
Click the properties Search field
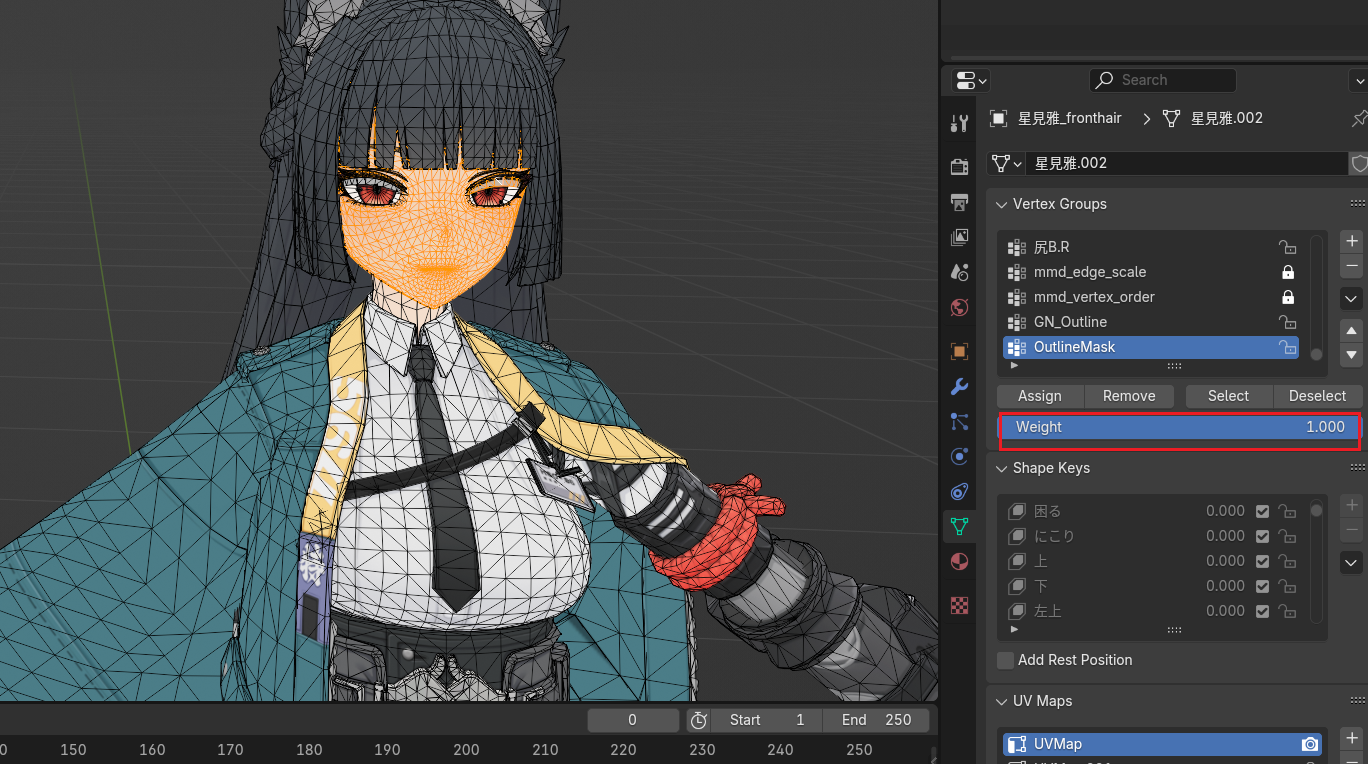pyautogui.click(x=1163, y=80)
